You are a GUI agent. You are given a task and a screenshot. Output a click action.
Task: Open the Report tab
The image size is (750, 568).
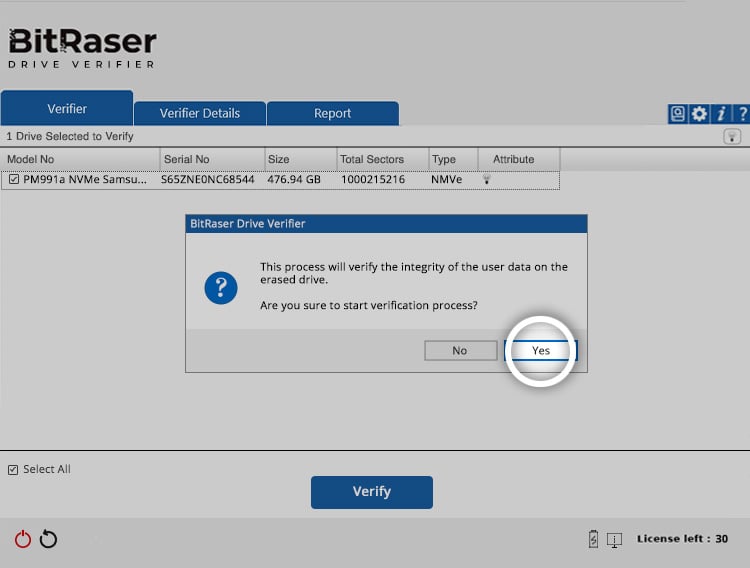(332, 113)
